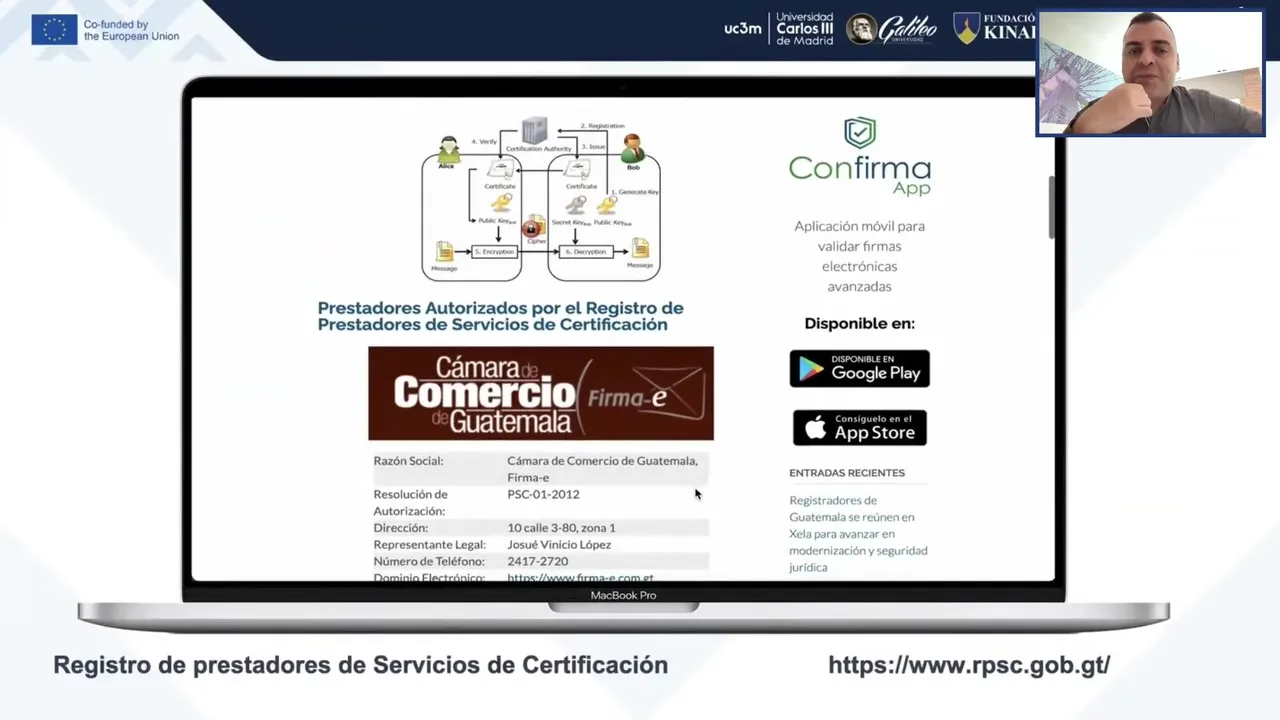The height and width of the screenshot is (720, 1280).
Task: Click the certification authority diagram image
Action: [541, 198]
